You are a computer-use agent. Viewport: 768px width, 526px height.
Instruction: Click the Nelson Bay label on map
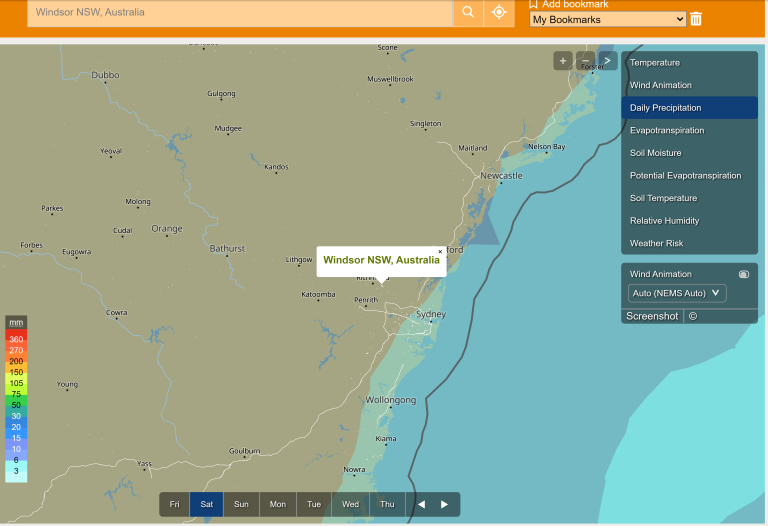(x=547, y=146)
